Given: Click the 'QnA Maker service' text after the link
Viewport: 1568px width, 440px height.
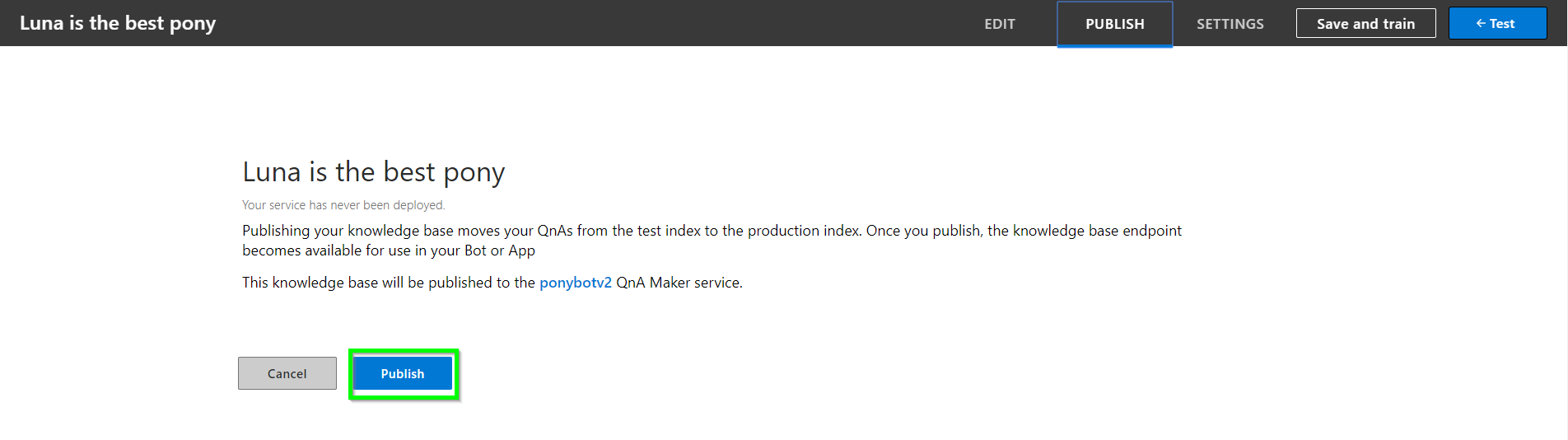Looking at the screenshot, I should (679, 283).
